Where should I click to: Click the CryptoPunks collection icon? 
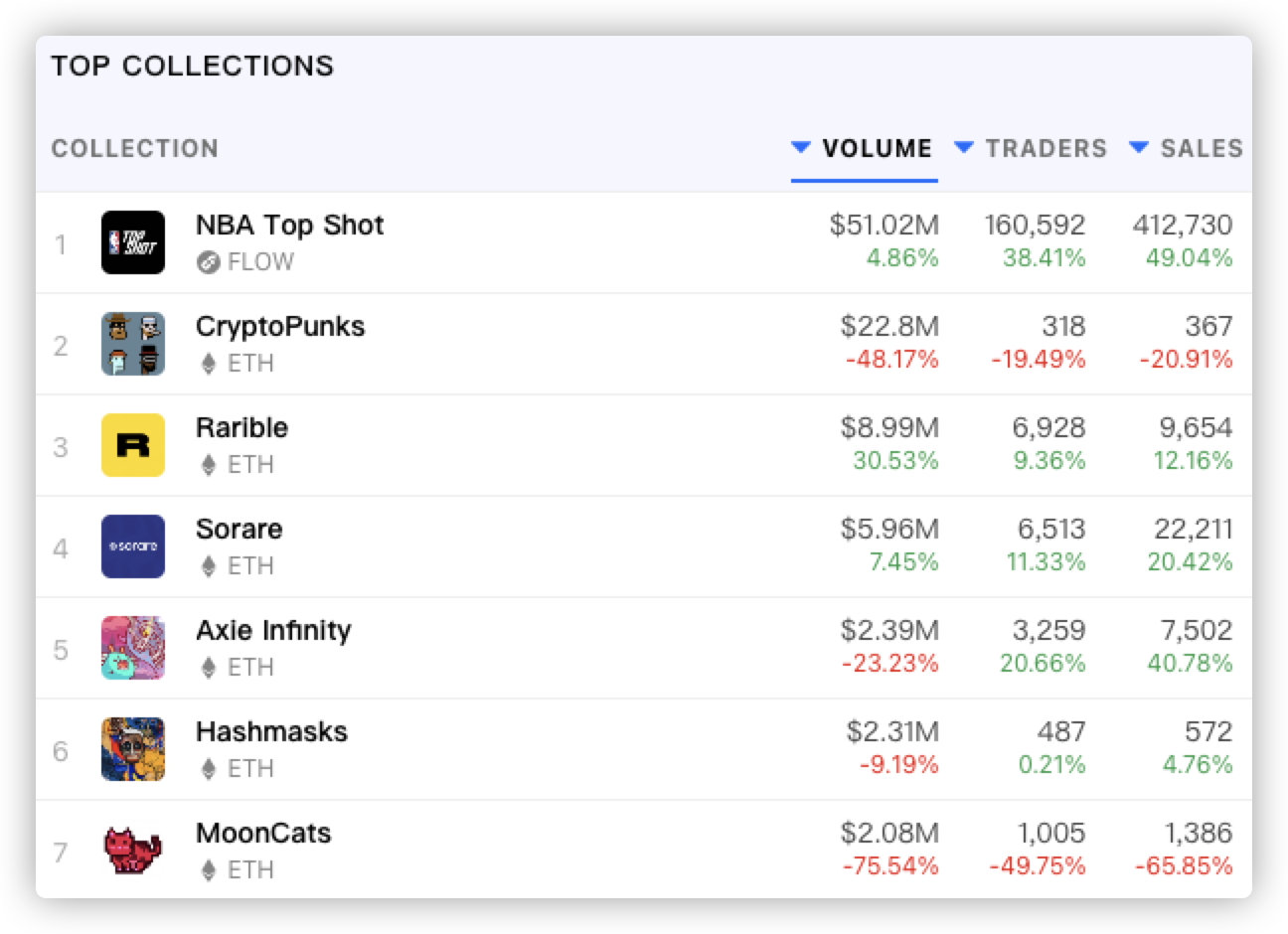point(133,344)
